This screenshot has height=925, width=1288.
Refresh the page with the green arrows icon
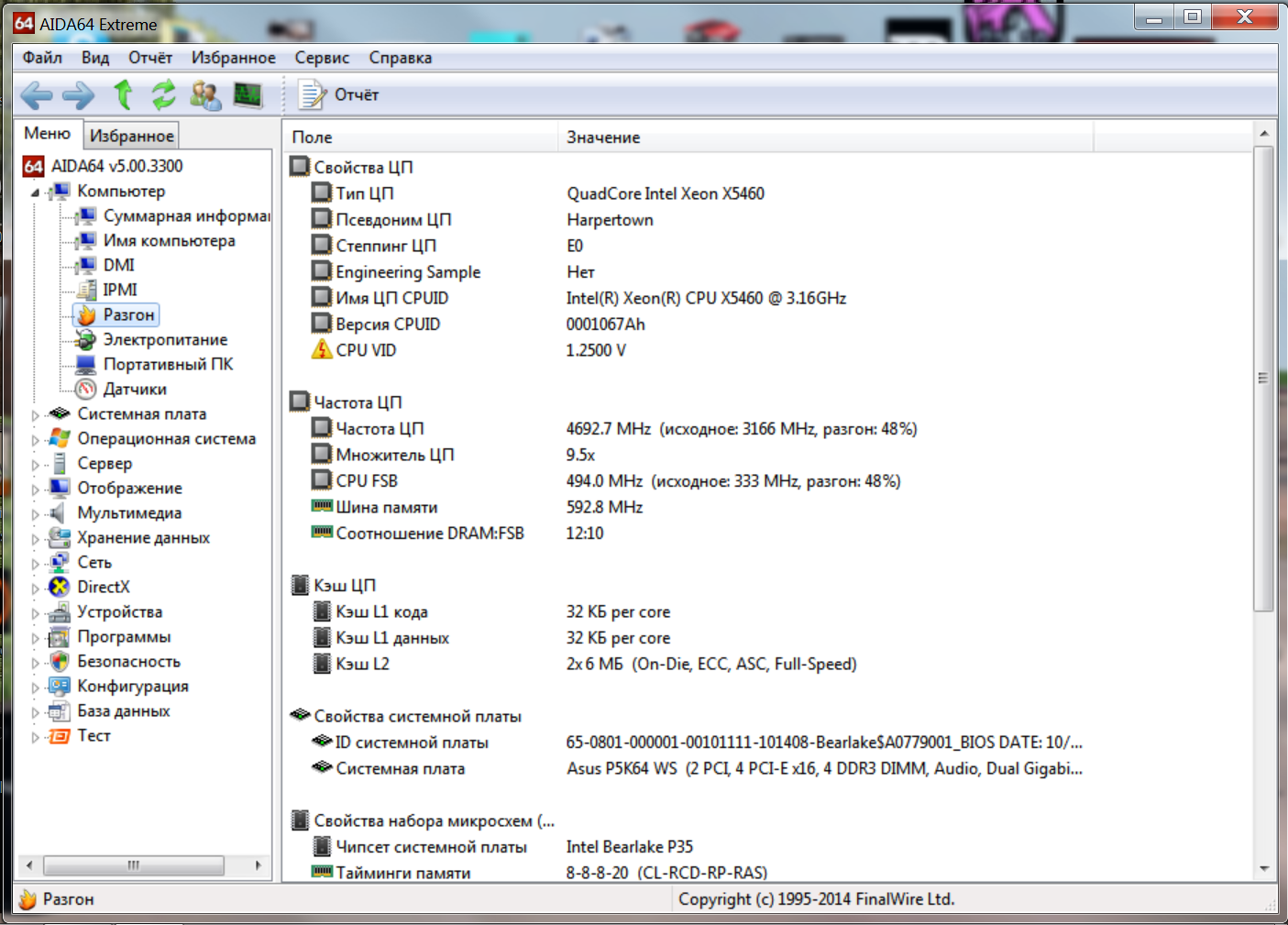click(164, 94)
